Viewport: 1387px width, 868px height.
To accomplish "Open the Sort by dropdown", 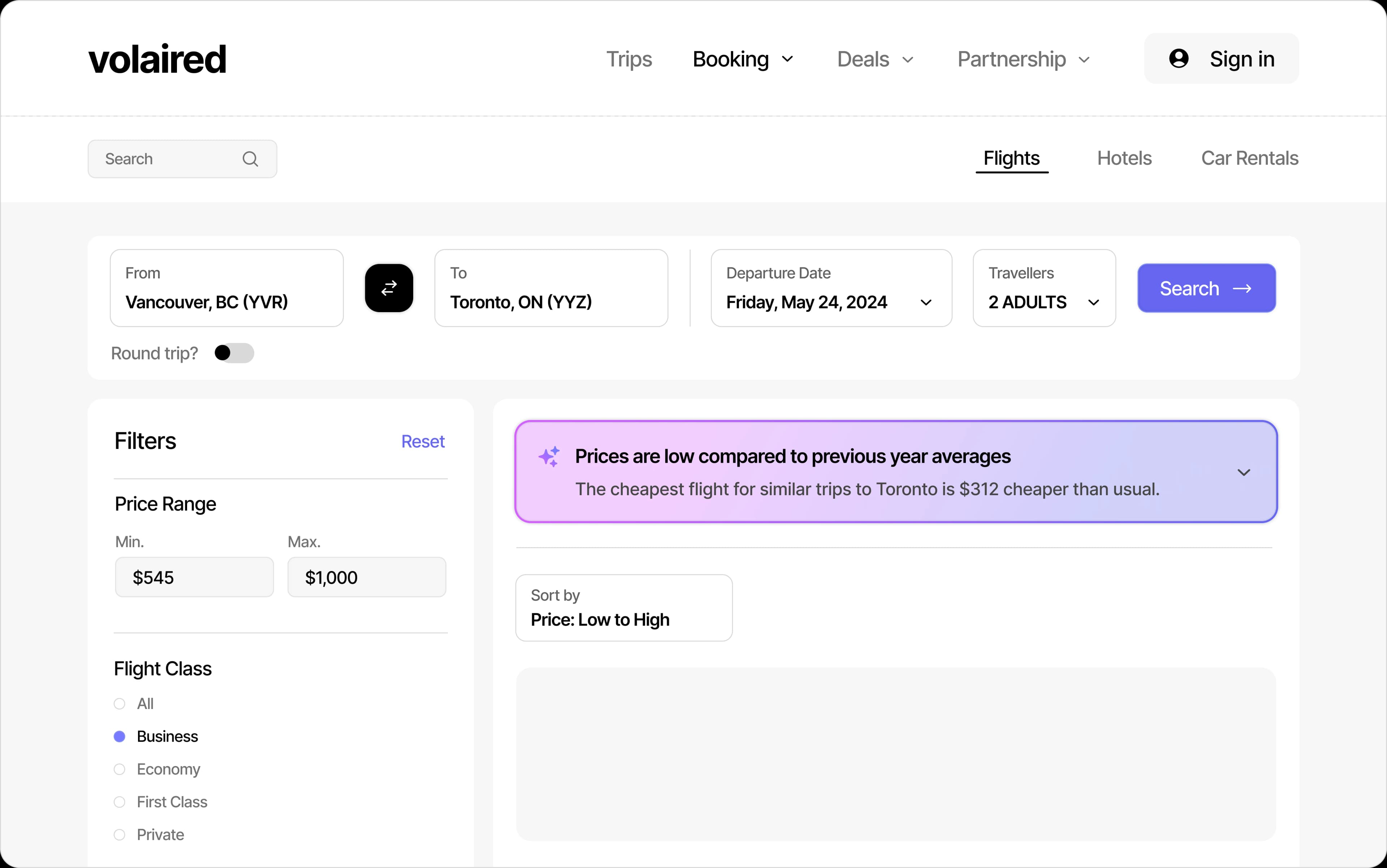I will coord(624,608).
